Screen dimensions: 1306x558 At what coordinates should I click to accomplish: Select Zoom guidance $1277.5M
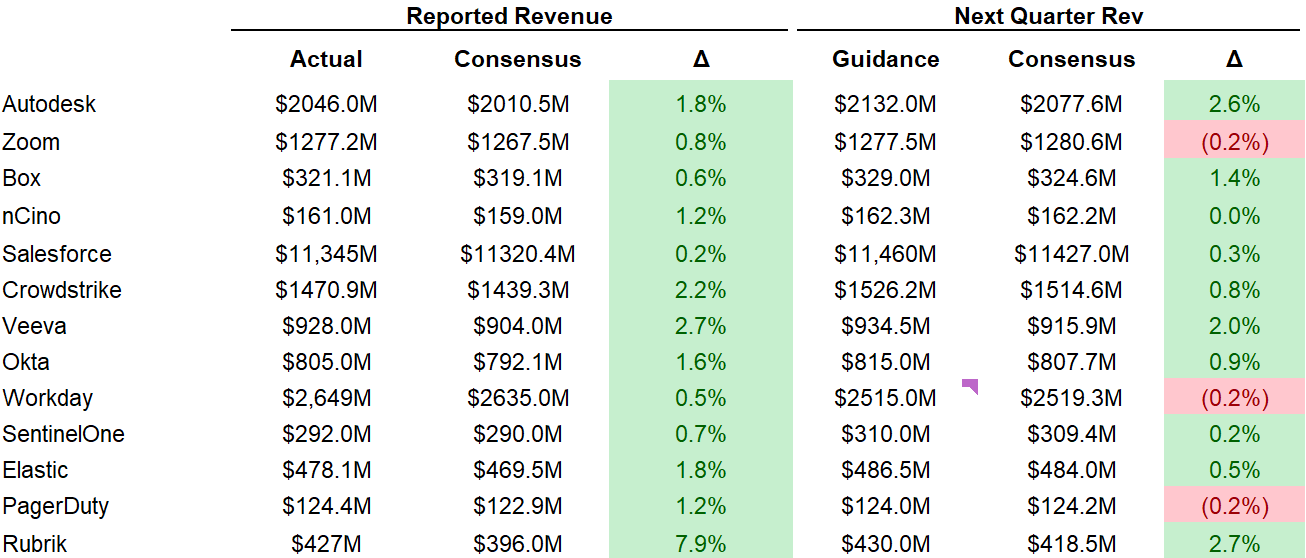tap(886, 142)
